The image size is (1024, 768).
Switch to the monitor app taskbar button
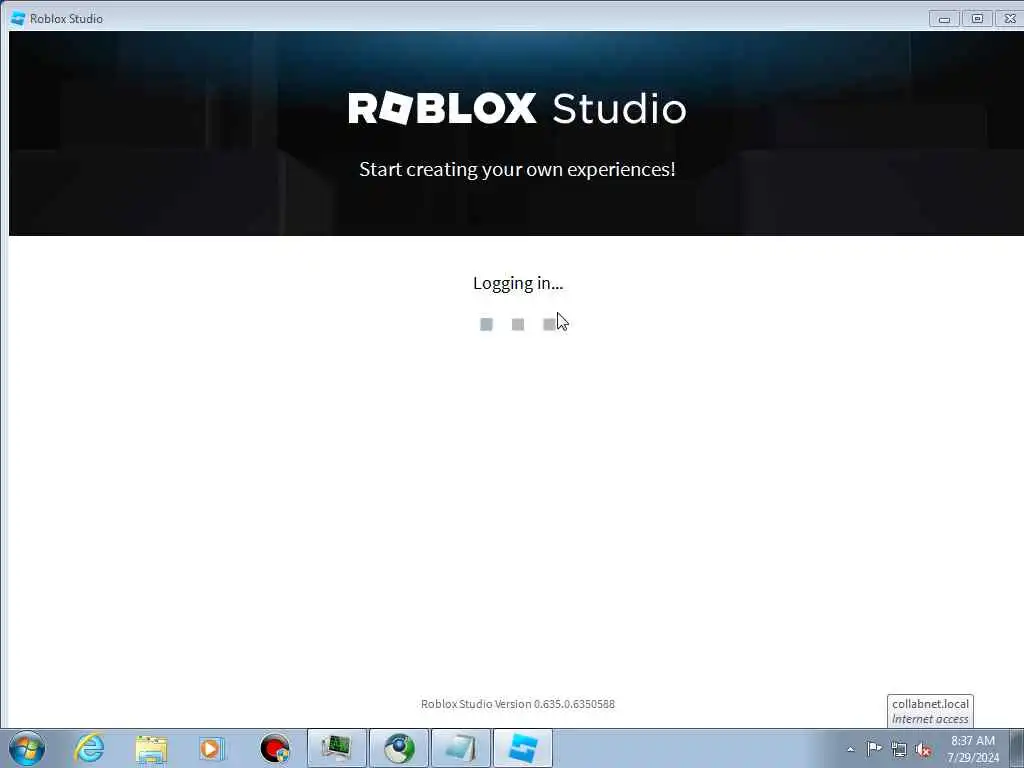(337, 748)
